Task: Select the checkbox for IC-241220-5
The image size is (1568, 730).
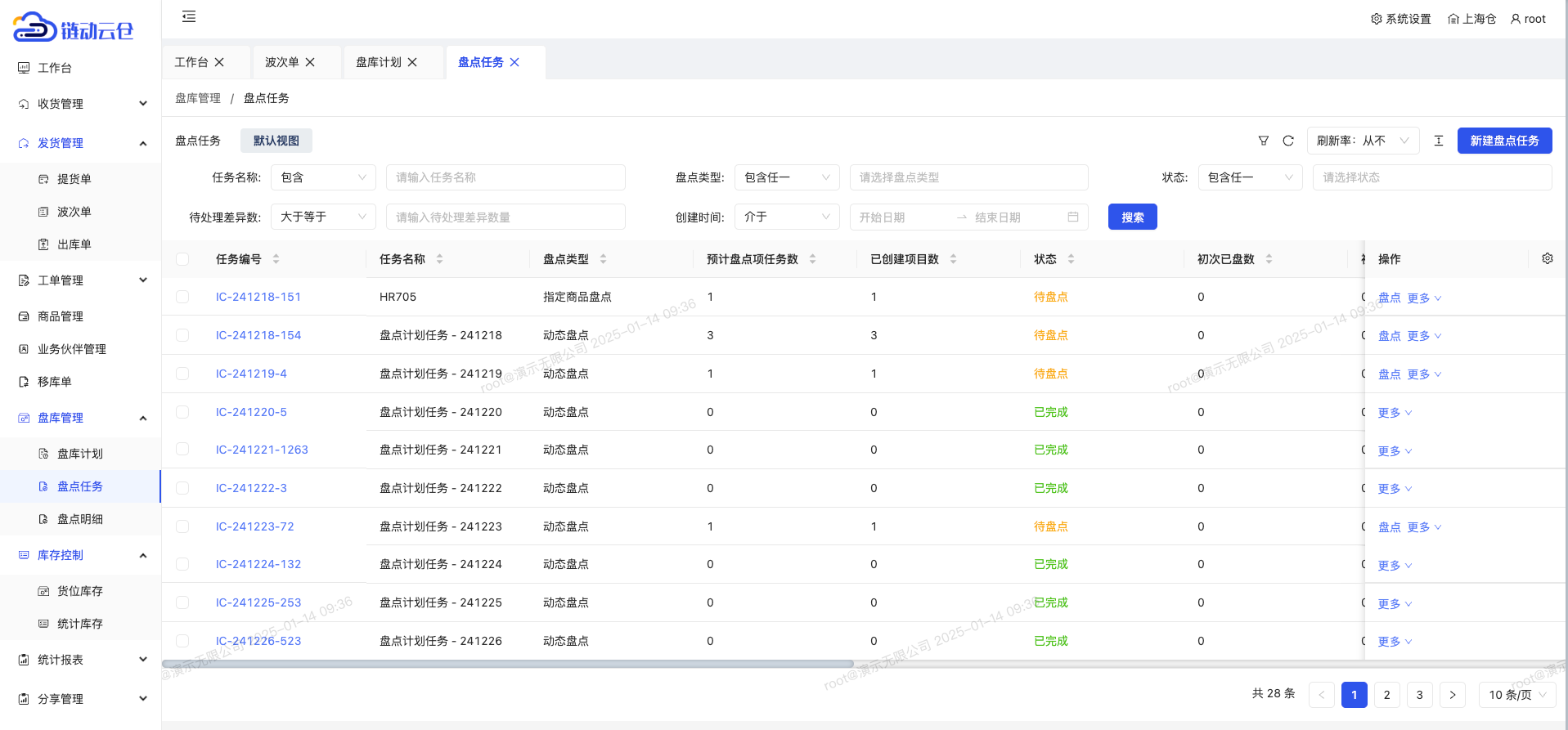Action: point(182,412)
